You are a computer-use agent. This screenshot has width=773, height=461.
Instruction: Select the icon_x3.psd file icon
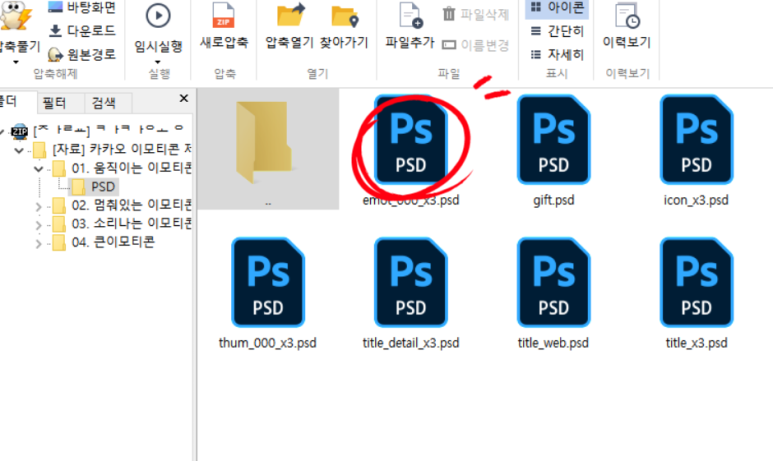(x=696, y=140)
